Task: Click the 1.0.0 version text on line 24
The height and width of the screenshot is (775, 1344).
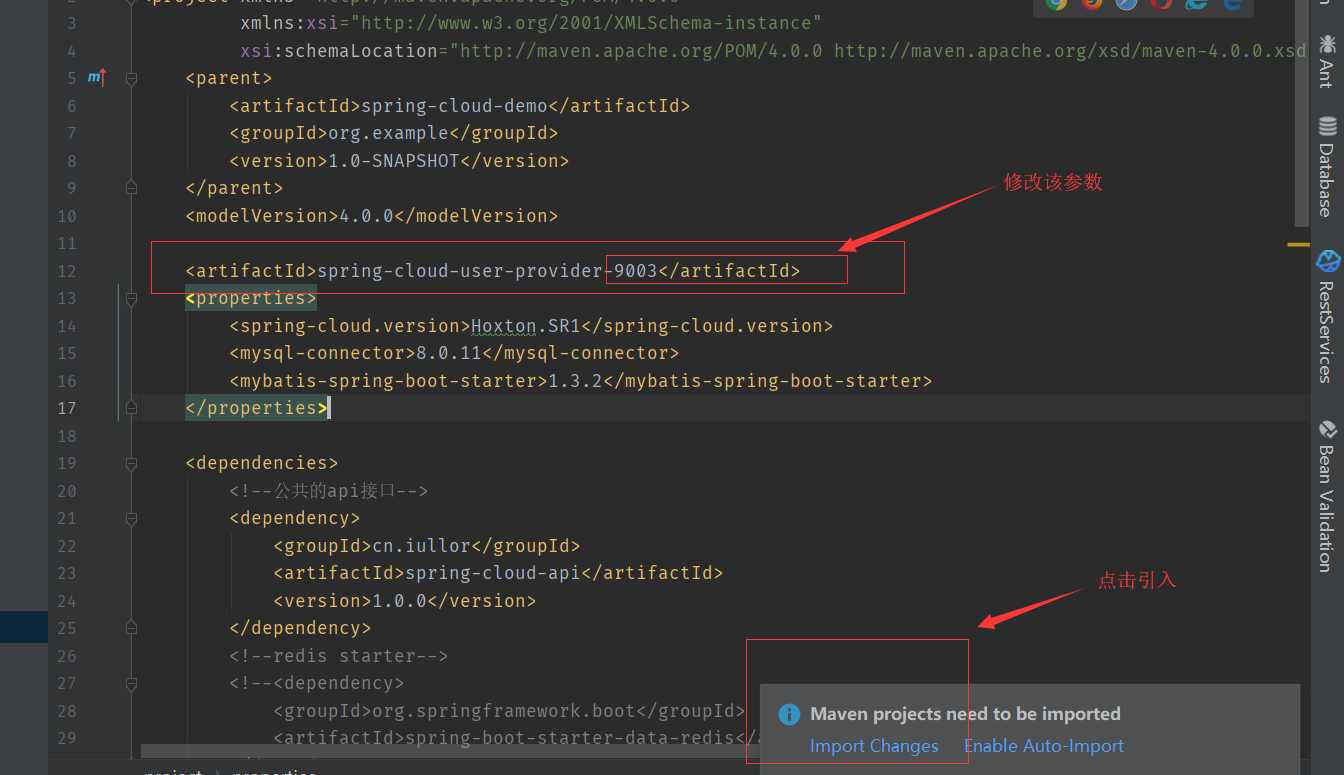Action: click(x=399, y=601)
